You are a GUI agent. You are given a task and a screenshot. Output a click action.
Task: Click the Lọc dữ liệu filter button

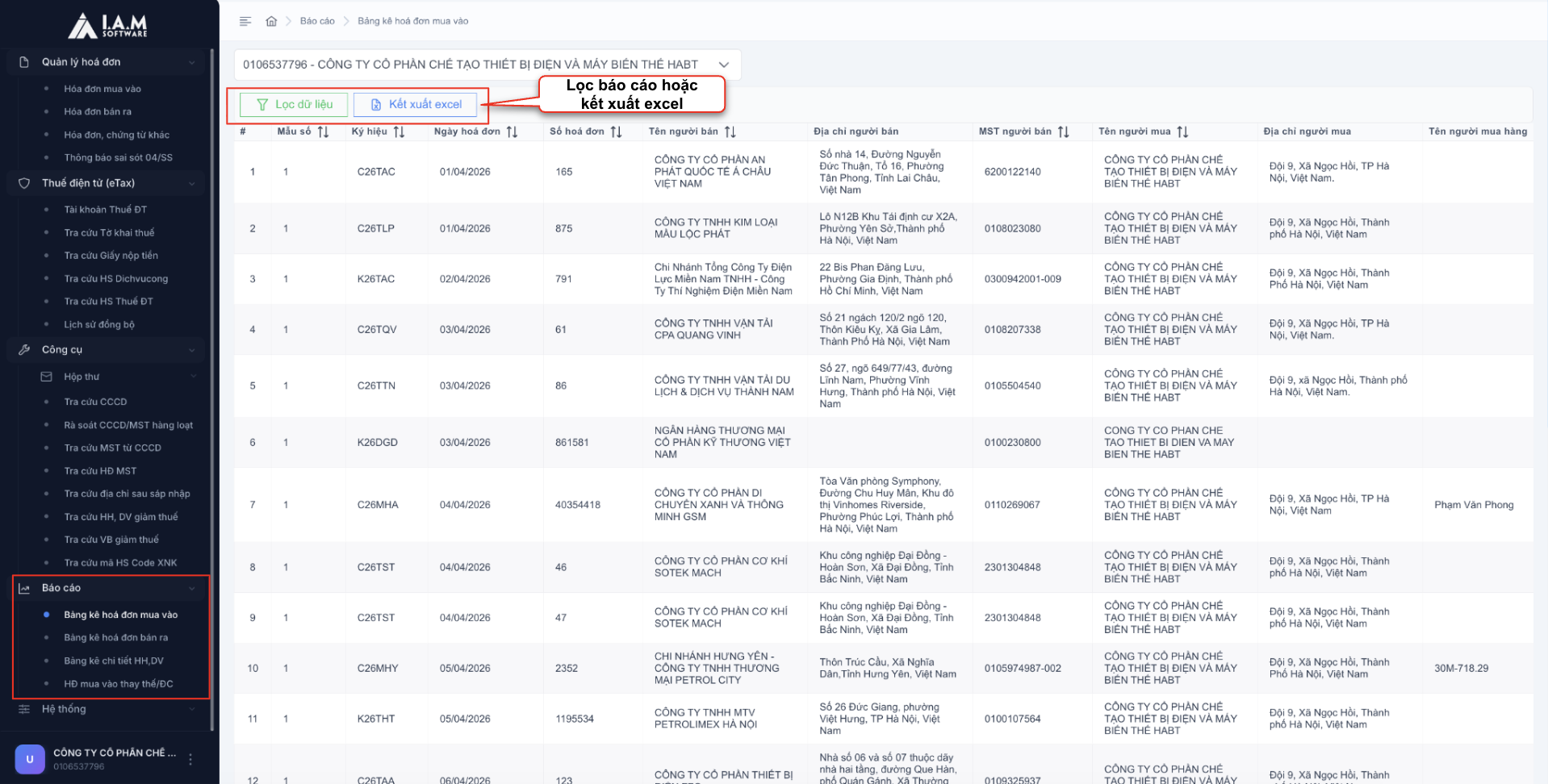point(294,104)
